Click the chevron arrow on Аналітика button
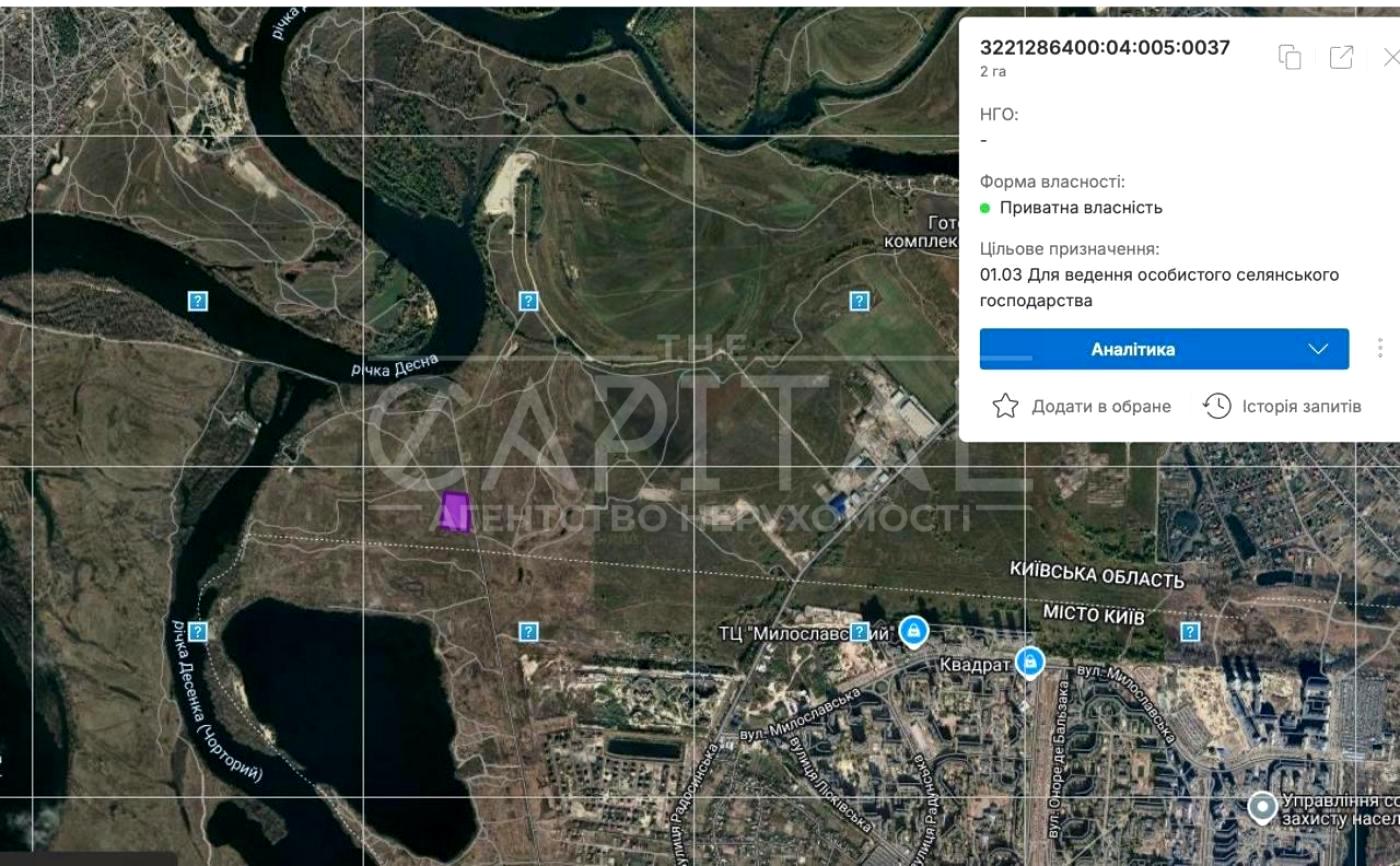Image resolution: width=1400 pixels, height=866 pixels. point(1318,349)
